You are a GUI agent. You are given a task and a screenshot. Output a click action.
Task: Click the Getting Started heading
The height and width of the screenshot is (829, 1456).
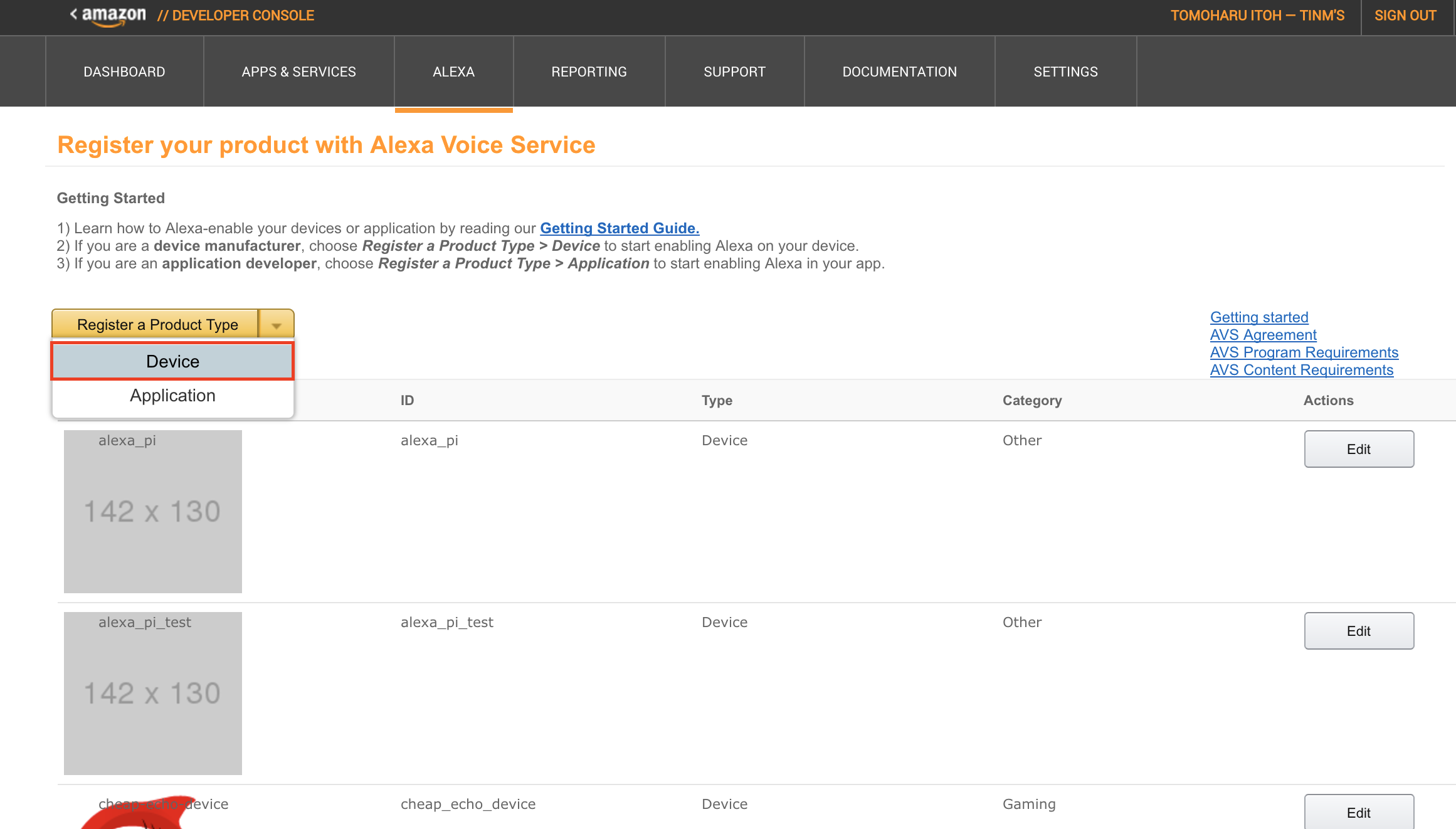[x=111, y=198]
